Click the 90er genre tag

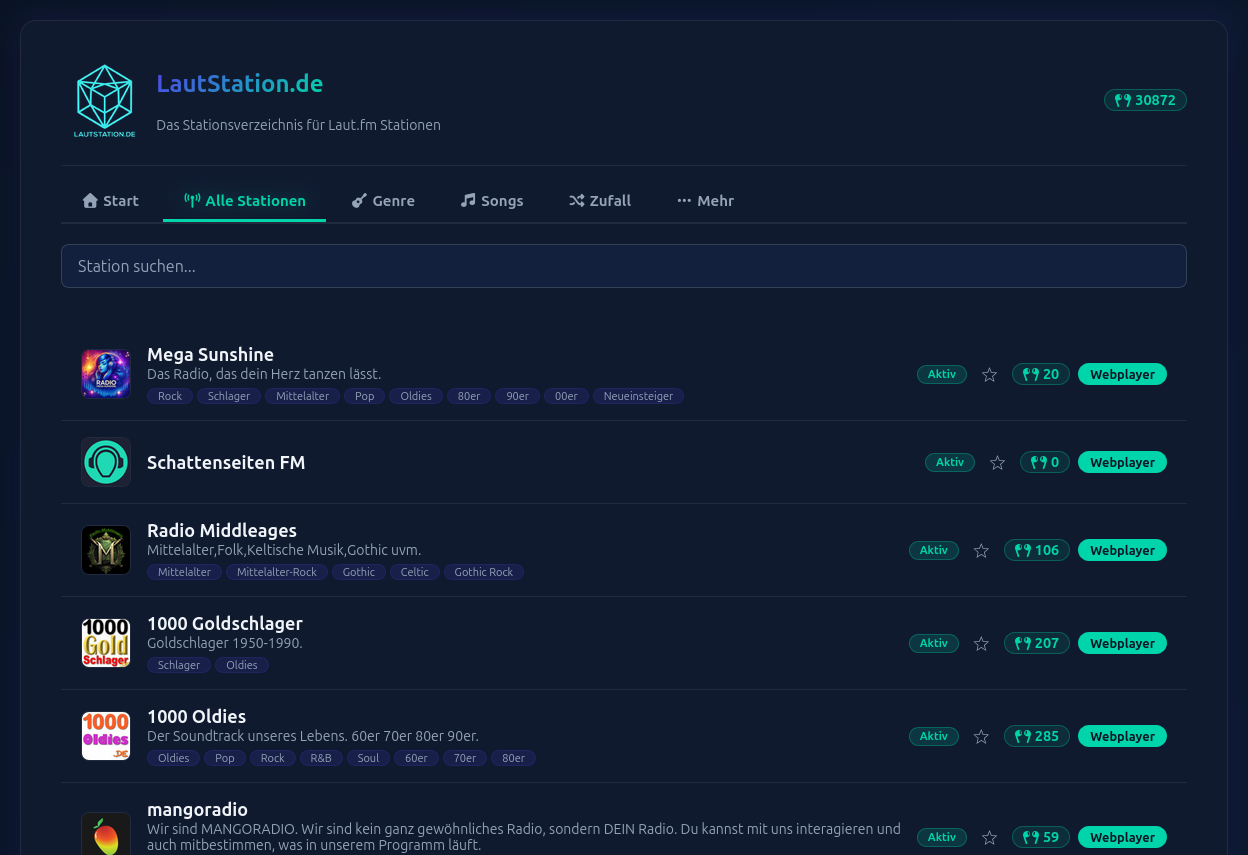(x=517, y=396)
